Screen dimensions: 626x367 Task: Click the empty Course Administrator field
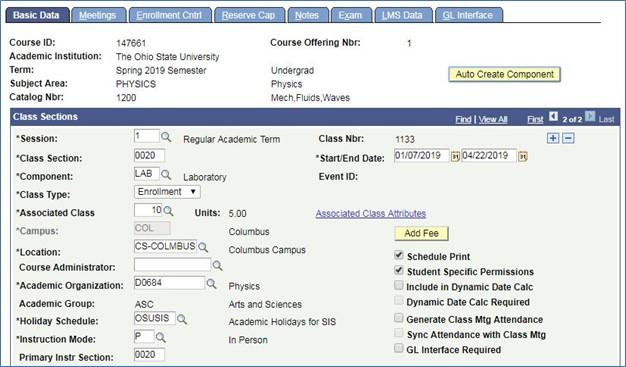(x=172, y=264)
